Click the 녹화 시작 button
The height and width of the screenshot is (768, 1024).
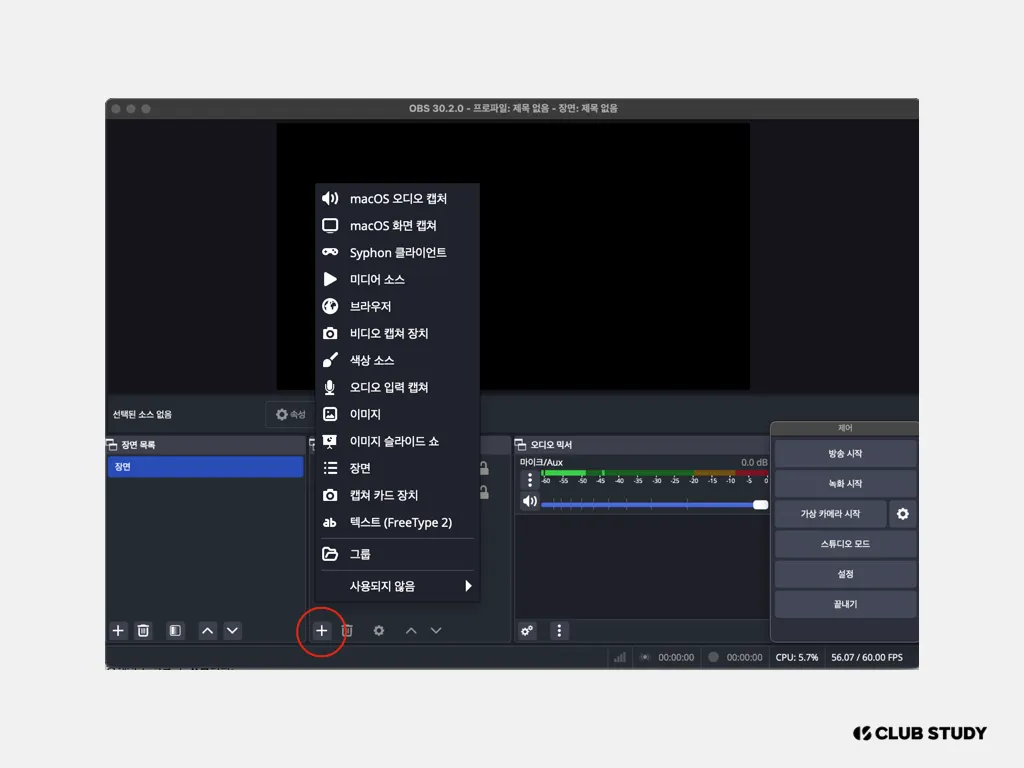tap(845, 484)
